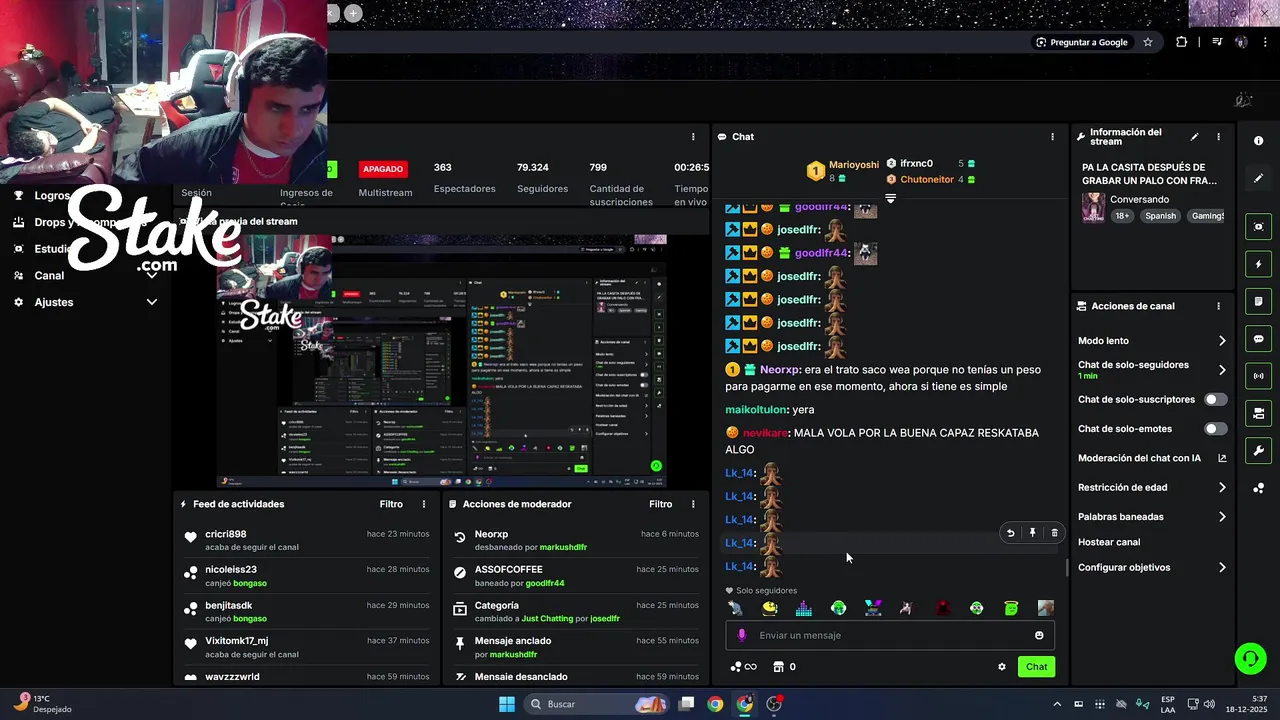Open stream stats panel three-dot menu
Viewport: 1280px width, 720px height.
693,137
